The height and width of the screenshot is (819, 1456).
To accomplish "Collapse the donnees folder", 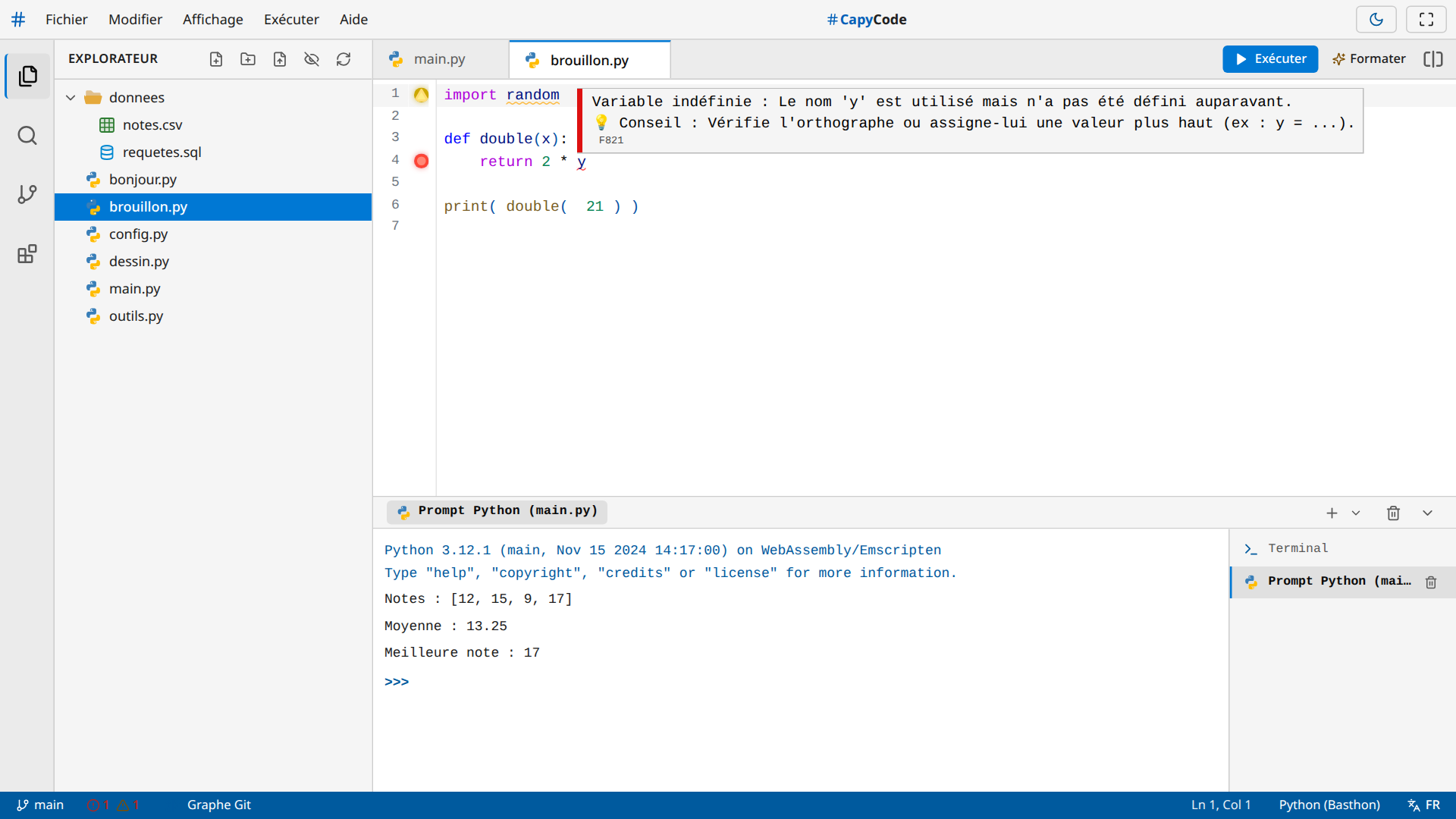I will click(x=213, y=97).
